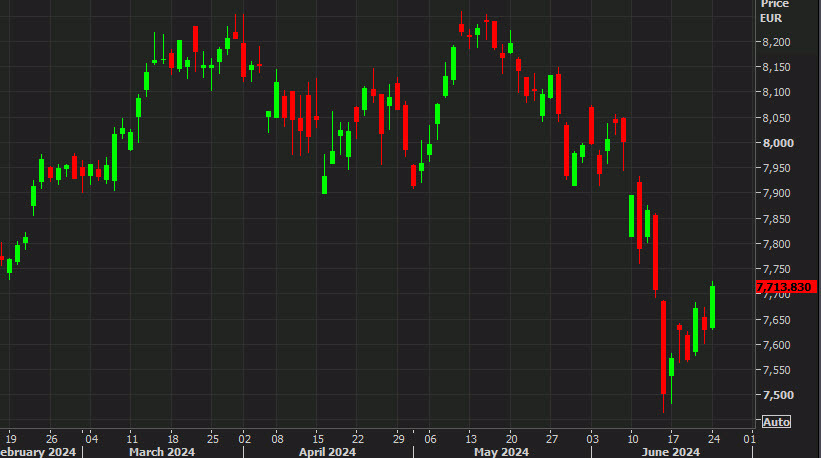Click date tick 29 in April
821x458 pixels.
[x=398, y=439]
